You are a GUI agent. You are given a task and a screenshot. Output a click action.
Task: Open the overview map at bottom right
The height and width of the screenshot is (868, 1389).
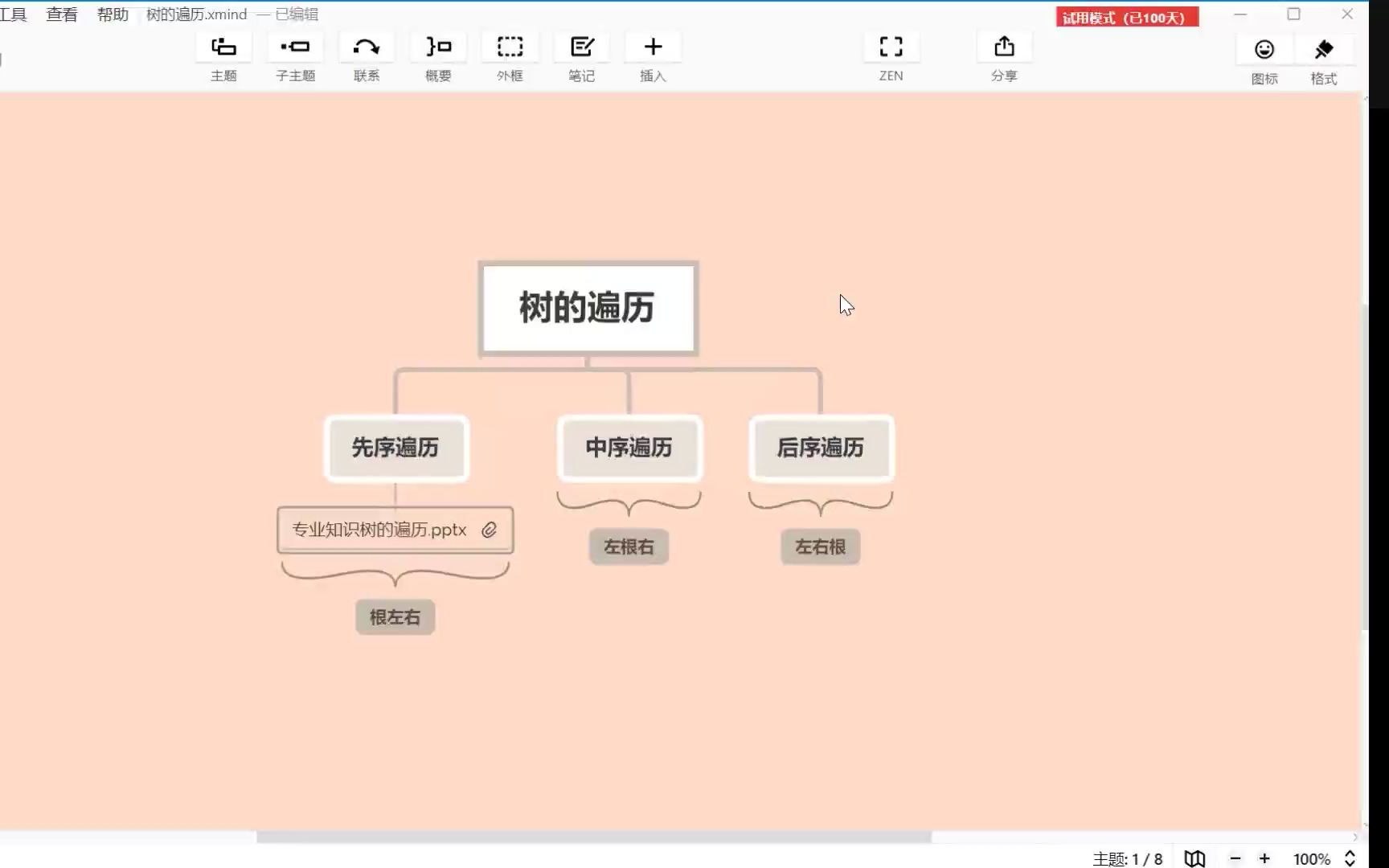pyautogui.click(x=1194, y=858)
